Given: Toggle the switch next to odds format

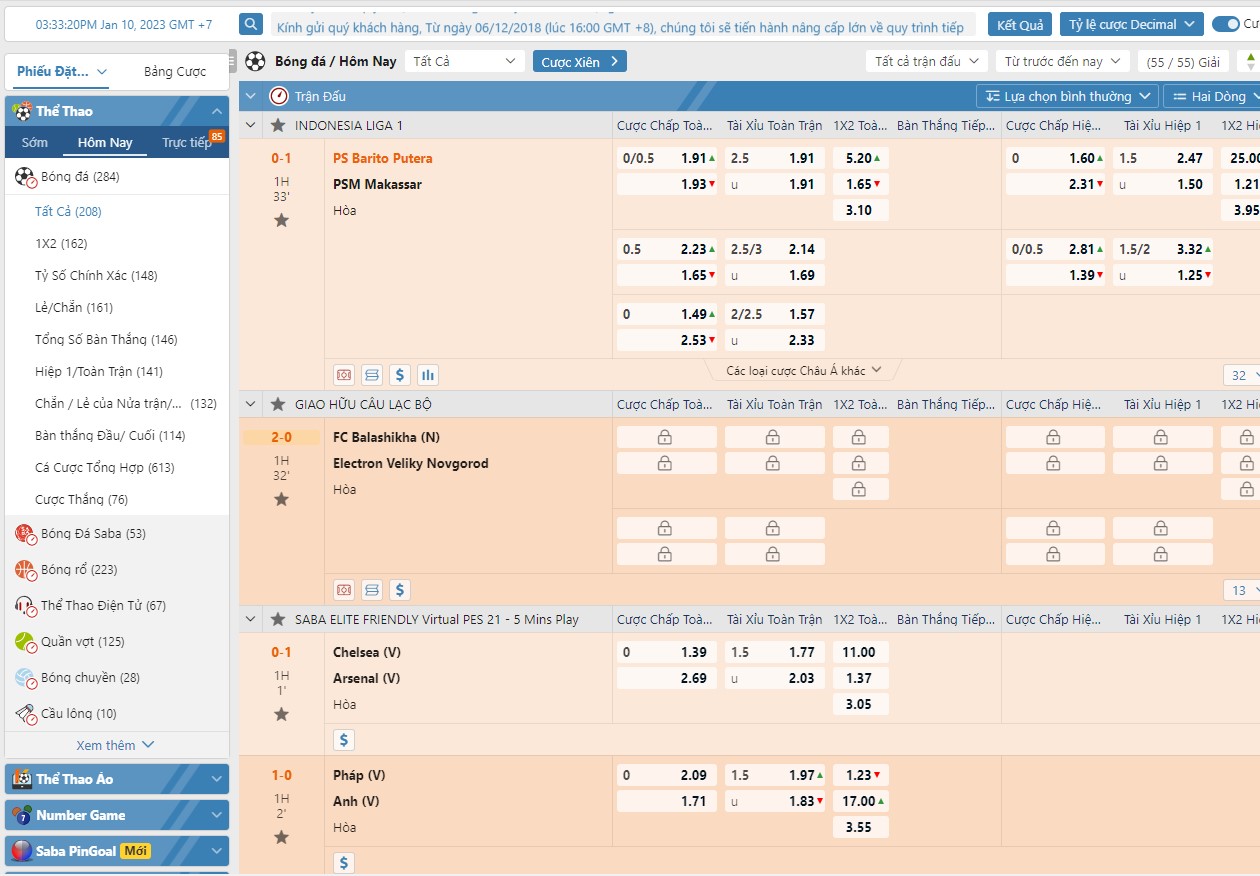Looking at the screenshot, I should 1224,24.
